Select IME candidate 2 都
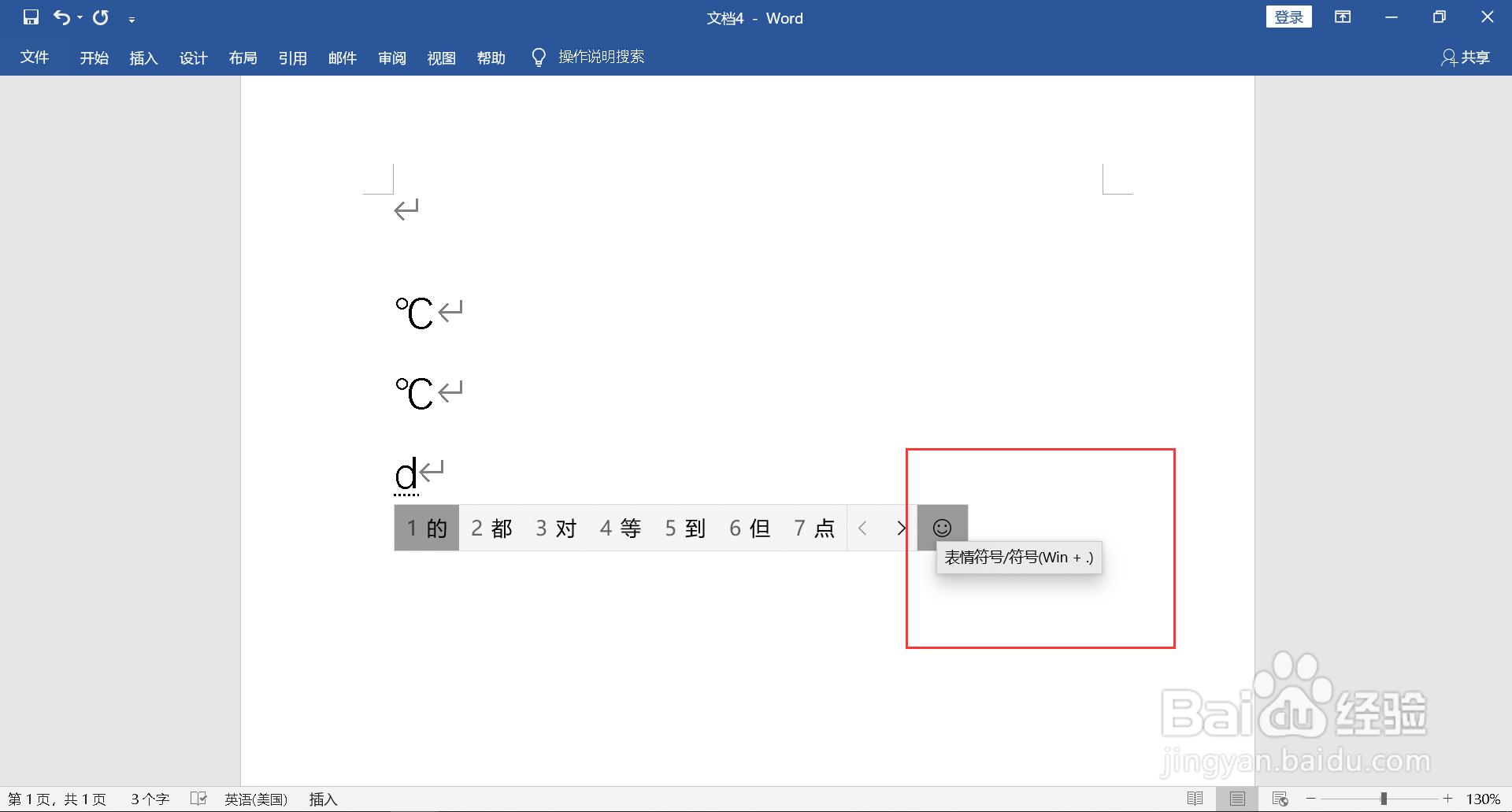 click(491, 528)
